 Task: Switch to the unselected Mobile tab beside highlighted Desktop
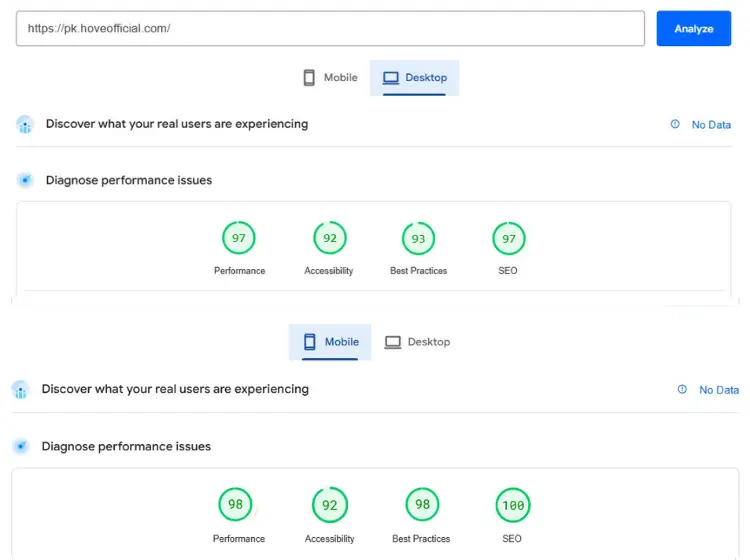330,78
